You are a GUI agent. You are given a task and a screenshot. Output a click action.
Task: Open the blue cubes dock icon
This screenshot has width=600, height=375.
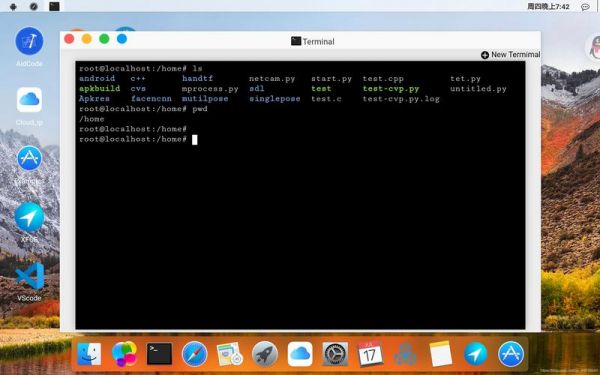405,354
